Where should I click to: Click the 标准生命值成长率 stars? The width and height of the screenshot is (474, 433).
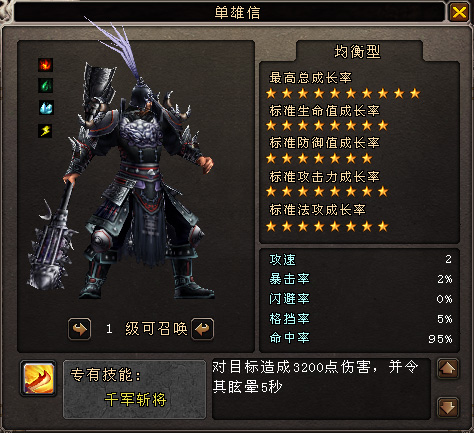click(327, 126)
